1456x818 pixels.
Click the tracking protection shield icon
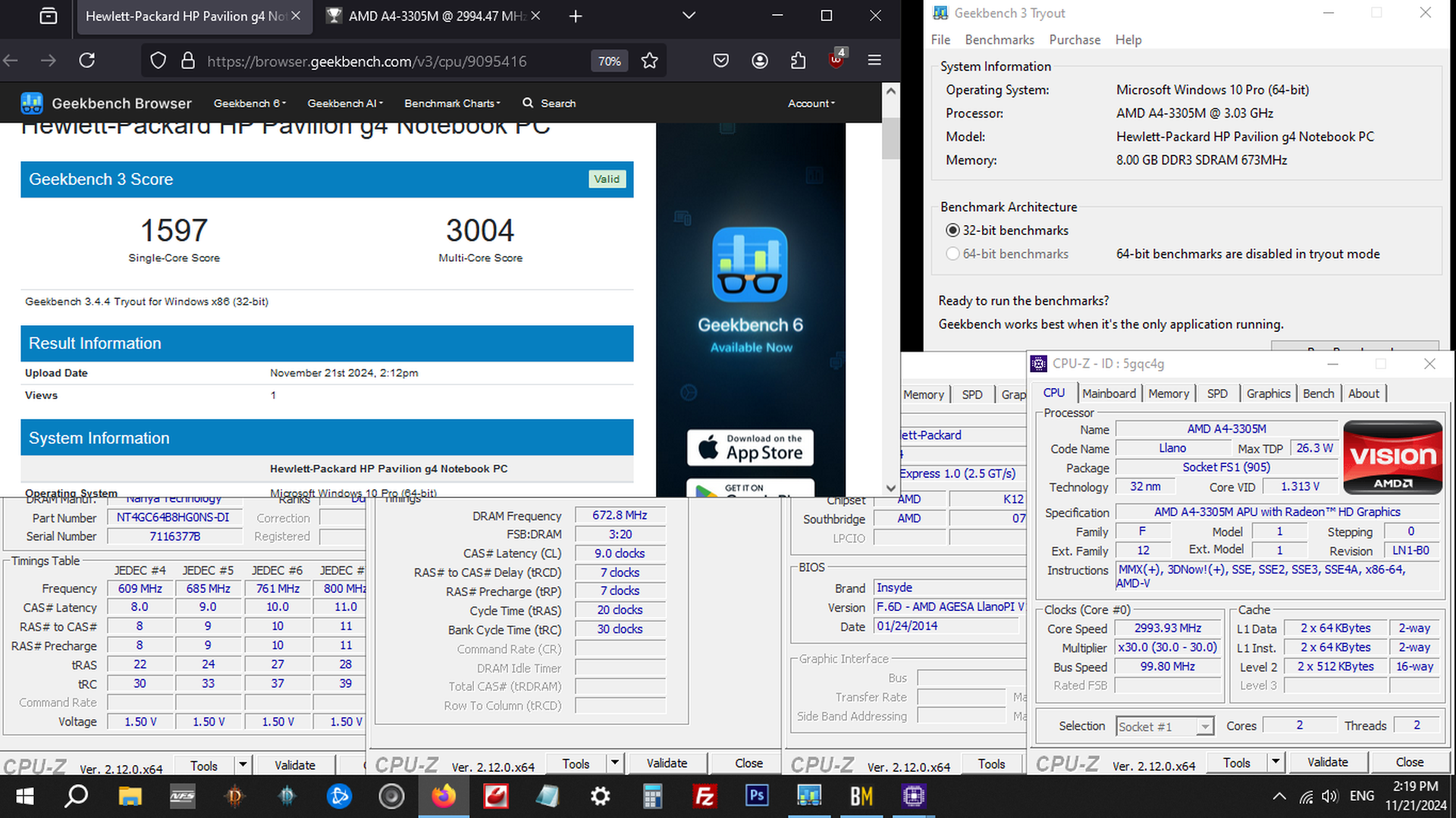pos(158,61)
